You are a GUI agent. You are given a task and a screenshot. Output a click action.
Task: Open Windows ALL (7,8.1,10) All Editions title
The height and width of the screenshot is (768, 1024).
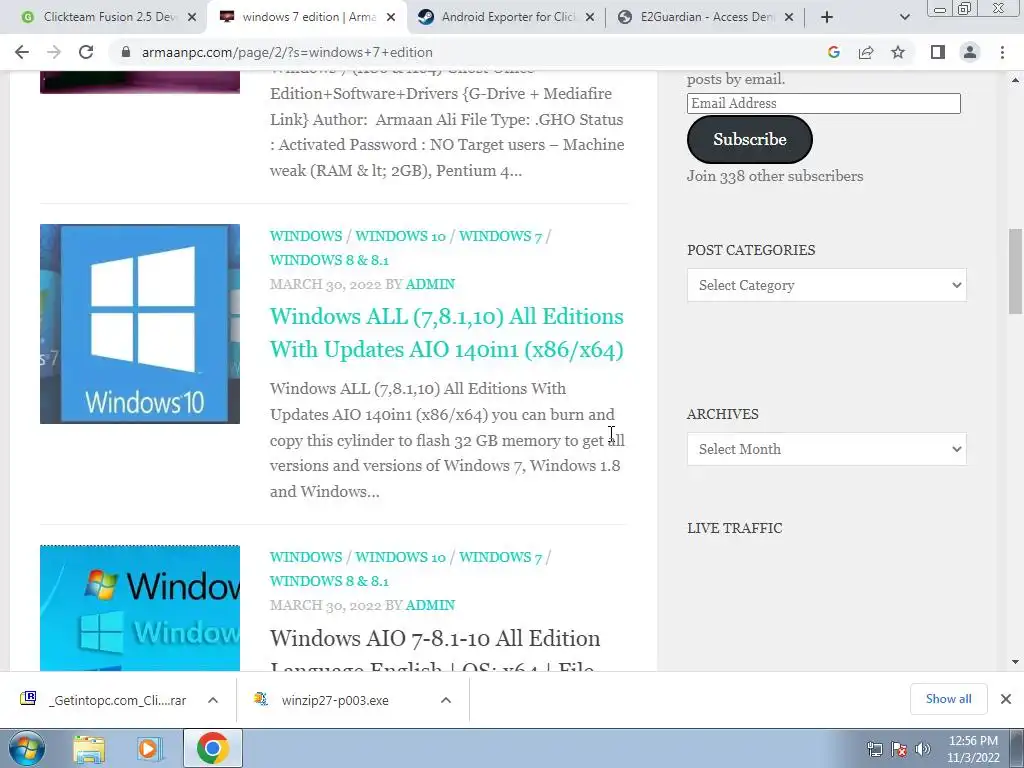click(x=447, y=333)
